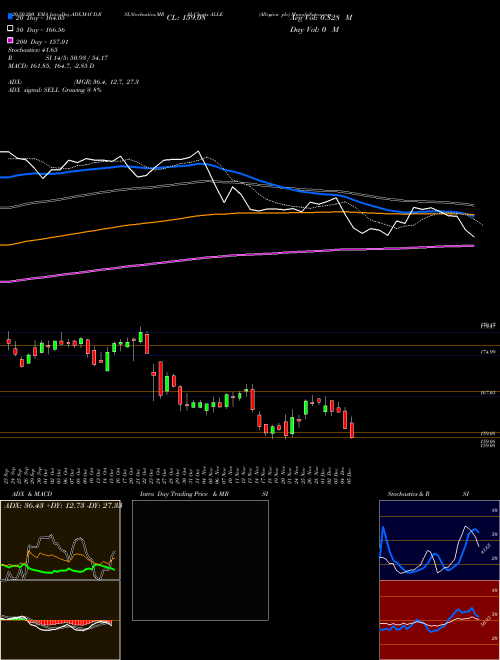Click the blue 20 Day EMA legend swatch

[x=11, y=17]
